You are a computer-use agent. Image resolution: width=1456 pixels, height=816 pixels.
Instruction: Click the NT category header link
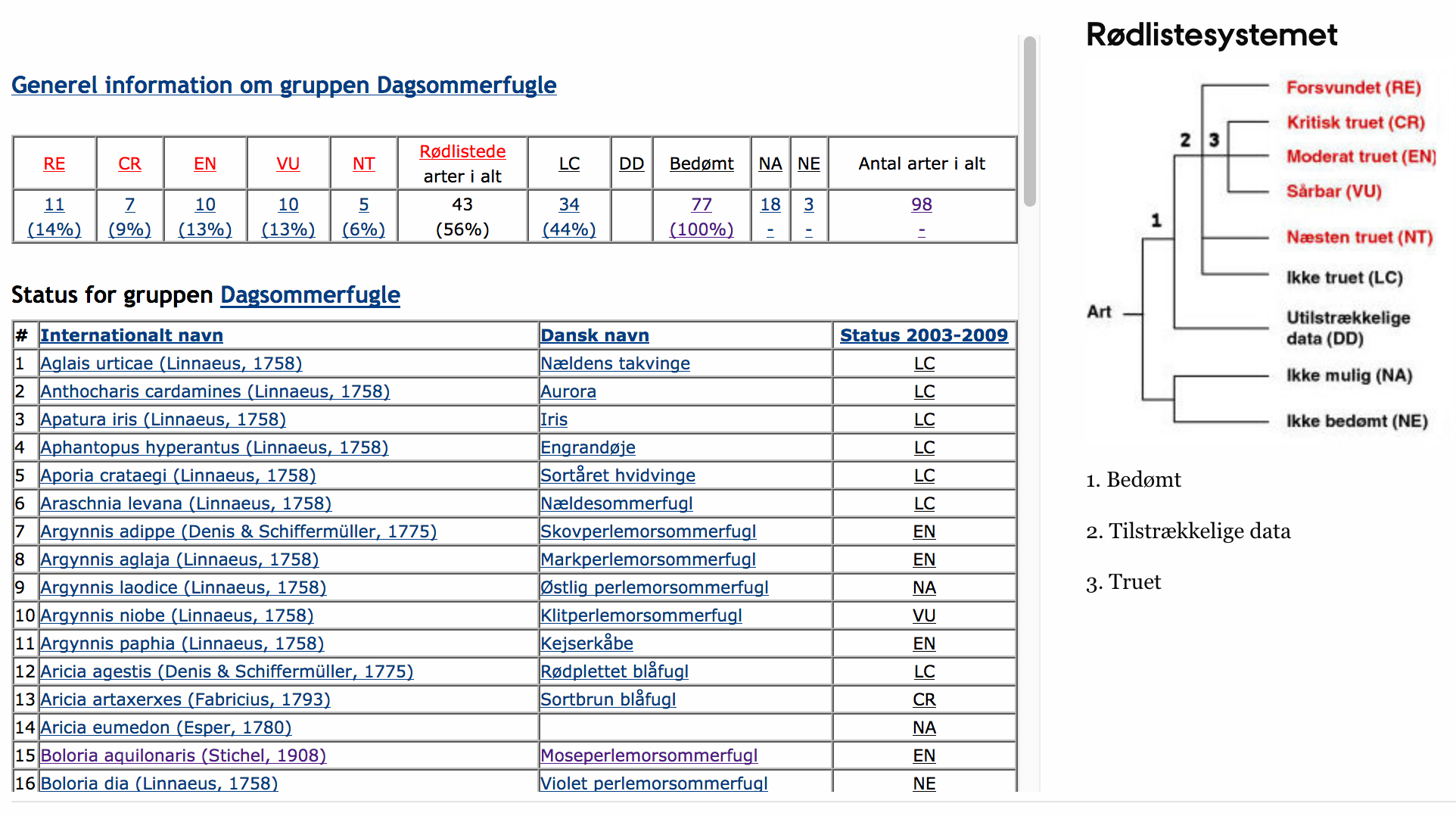[x=364, y=164]
